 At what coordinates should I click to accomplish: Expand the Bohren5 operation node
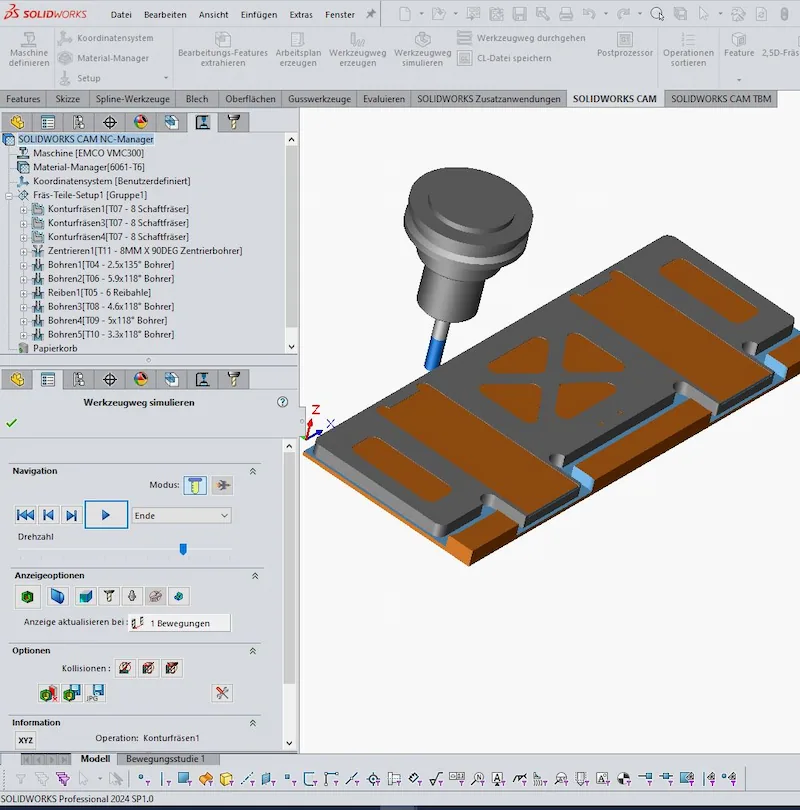click(23, 335)
